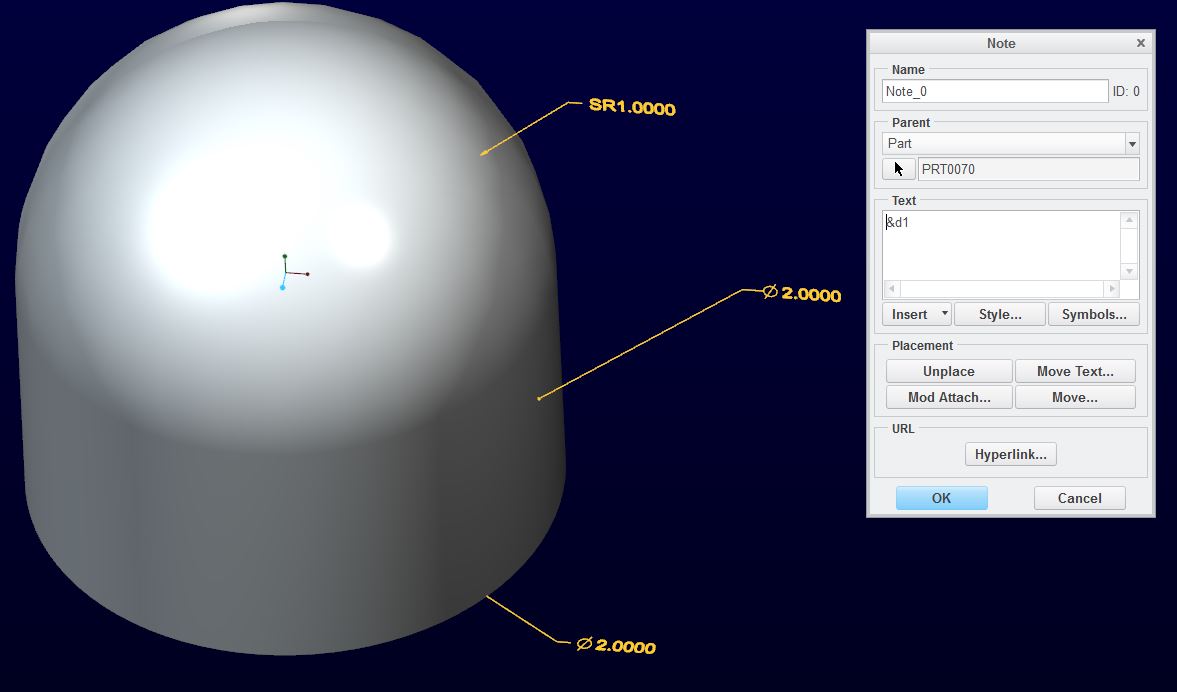
Task: Open the Style settings
Action: [1000, 314]
